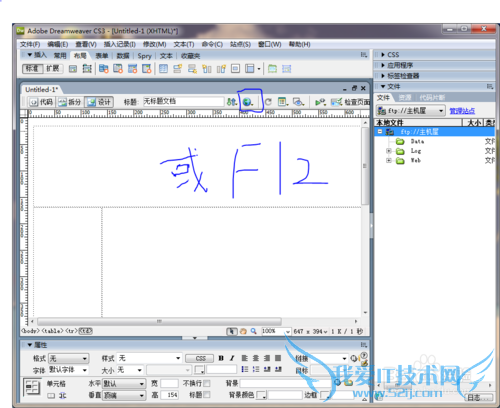The width and height of the screenshot is (500, 408).
Task: Toggle bold B formatting
Action: pyautogui.click(x=221, y=358)
